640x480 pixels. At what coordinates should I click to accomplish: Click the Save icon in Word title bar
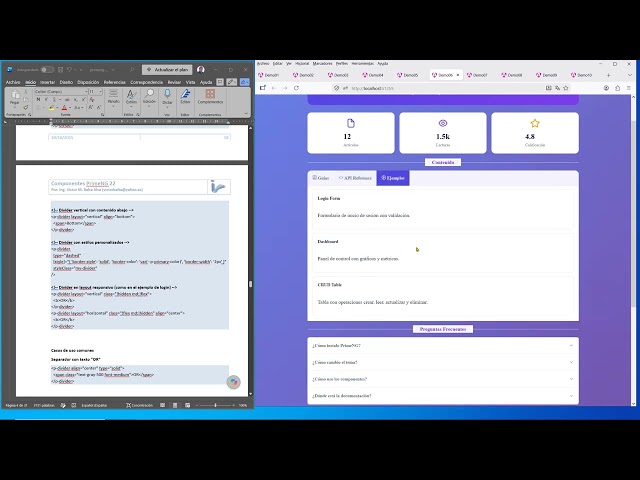[60, 70]
